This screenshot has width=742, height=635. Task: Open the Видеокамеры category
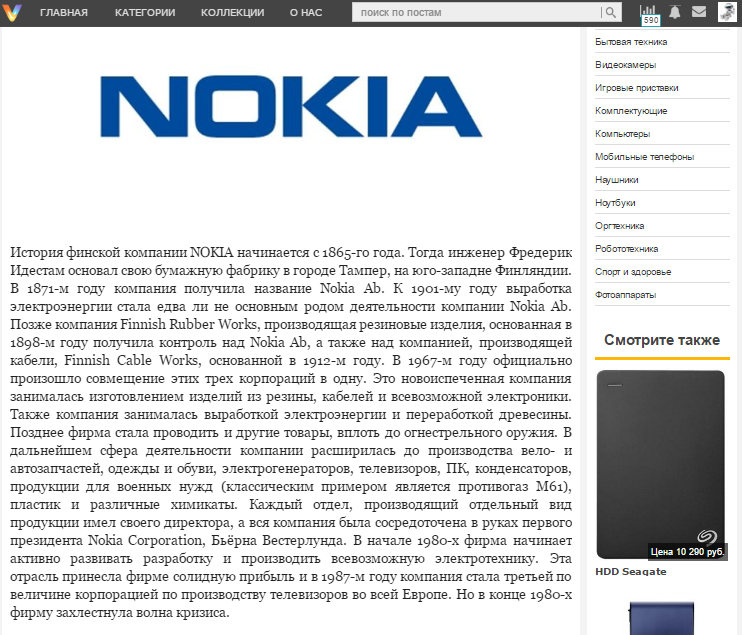(x=625, y=65)
